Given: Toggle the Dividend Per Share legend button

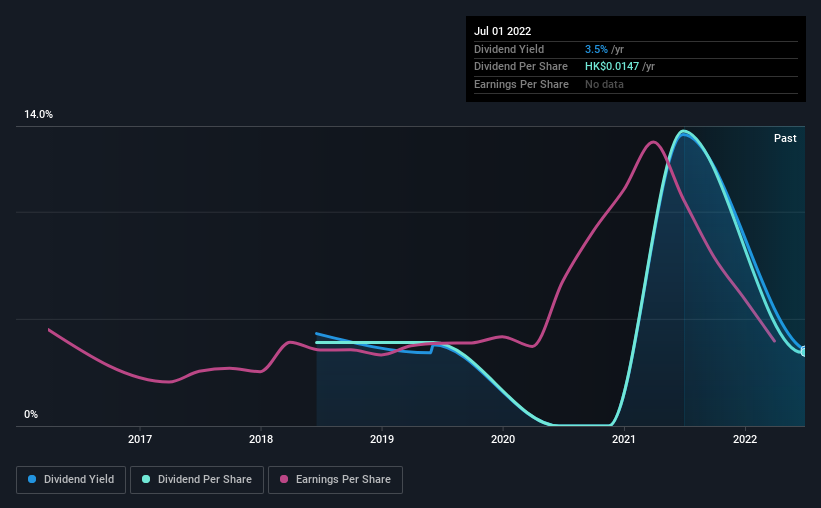Looking at the screenshot, I should (x=197, y=480).
